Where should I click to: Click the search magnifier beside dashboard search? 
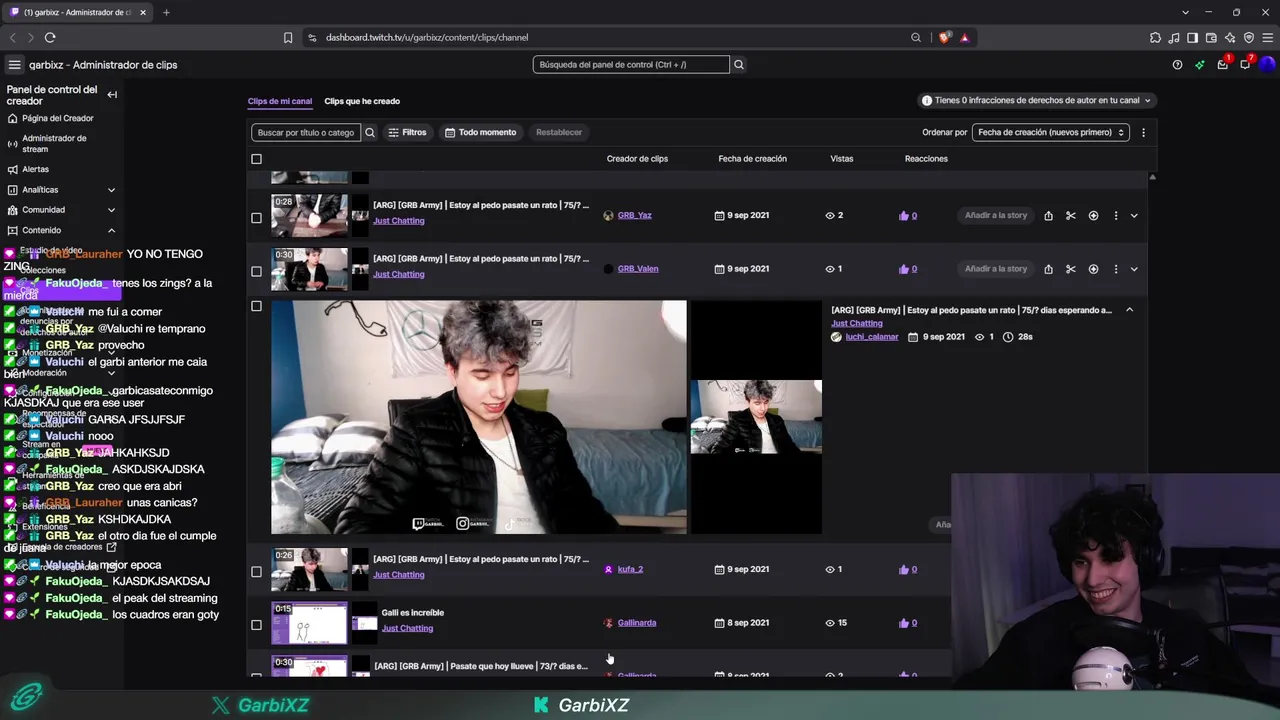pos(739,65)
